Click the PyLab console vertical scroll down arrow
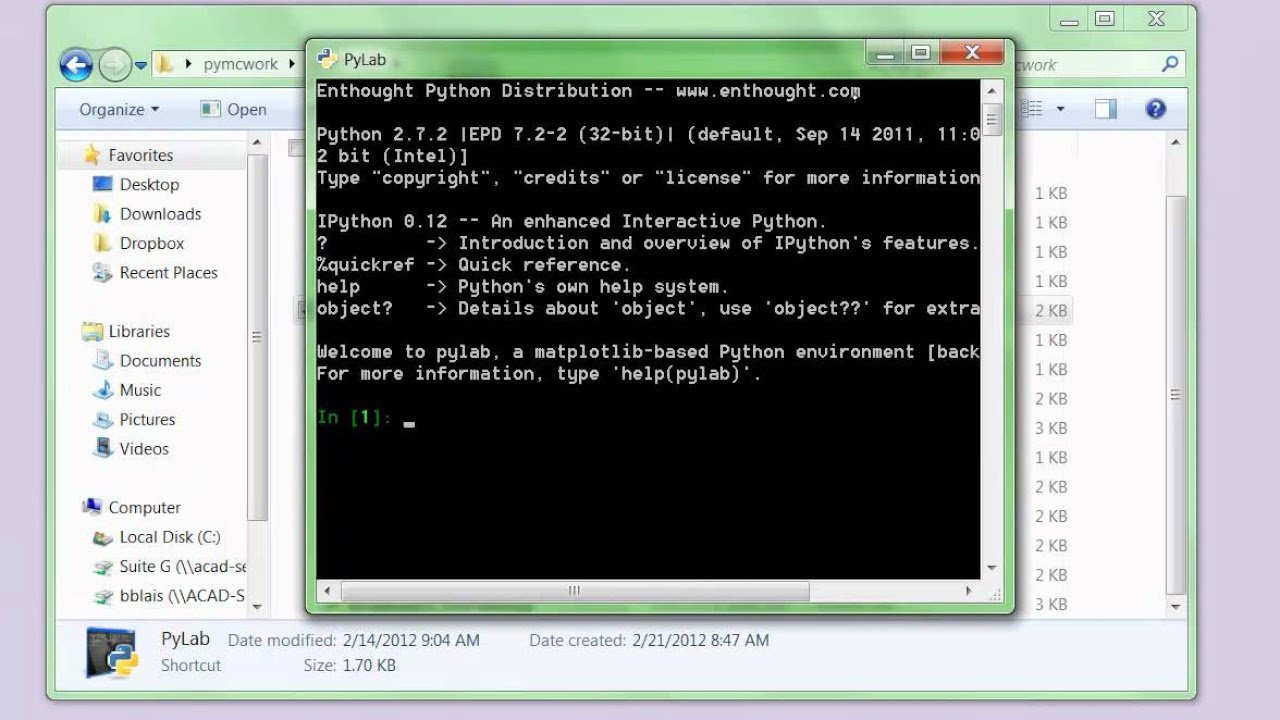The image size is (1280, 720). pos(992,569)
